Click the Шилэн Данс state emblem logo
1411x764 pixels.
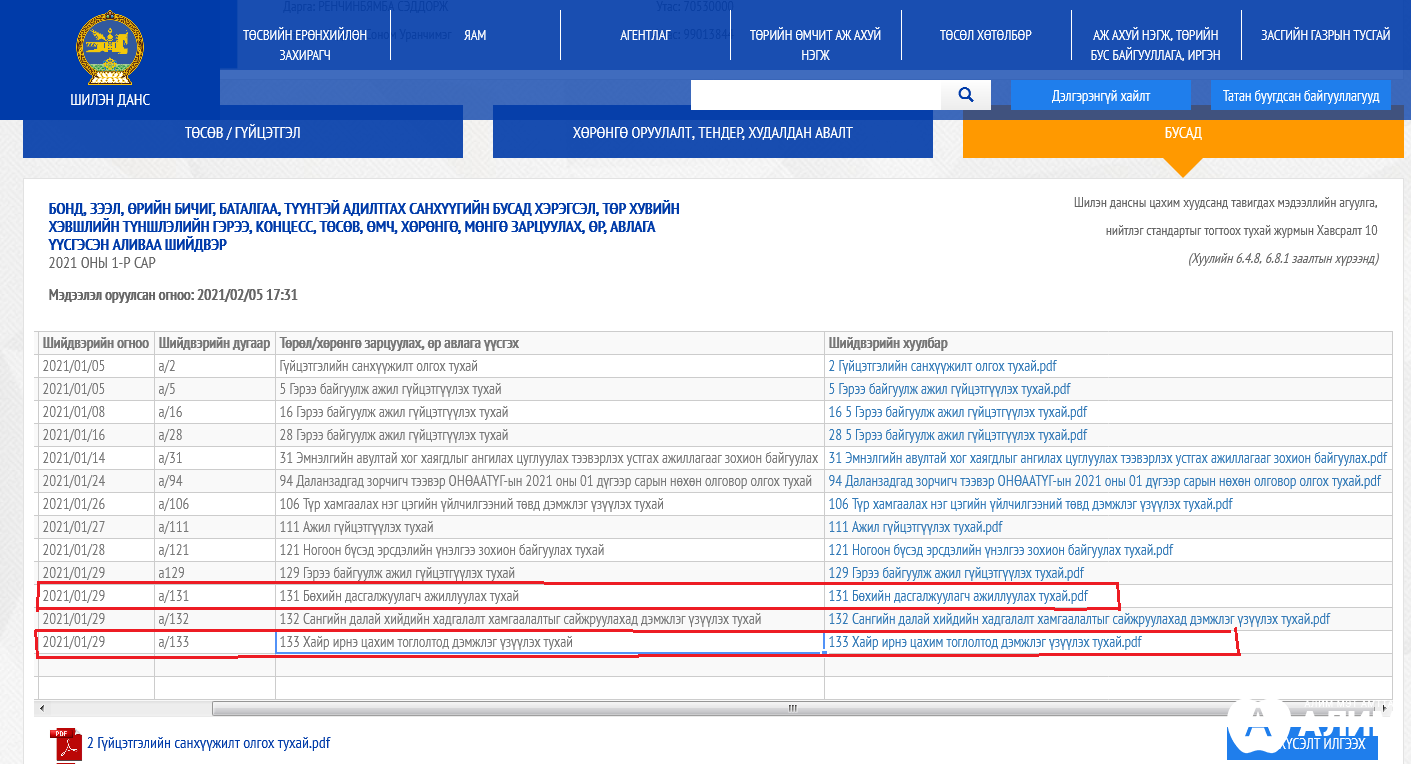[110, 47]
